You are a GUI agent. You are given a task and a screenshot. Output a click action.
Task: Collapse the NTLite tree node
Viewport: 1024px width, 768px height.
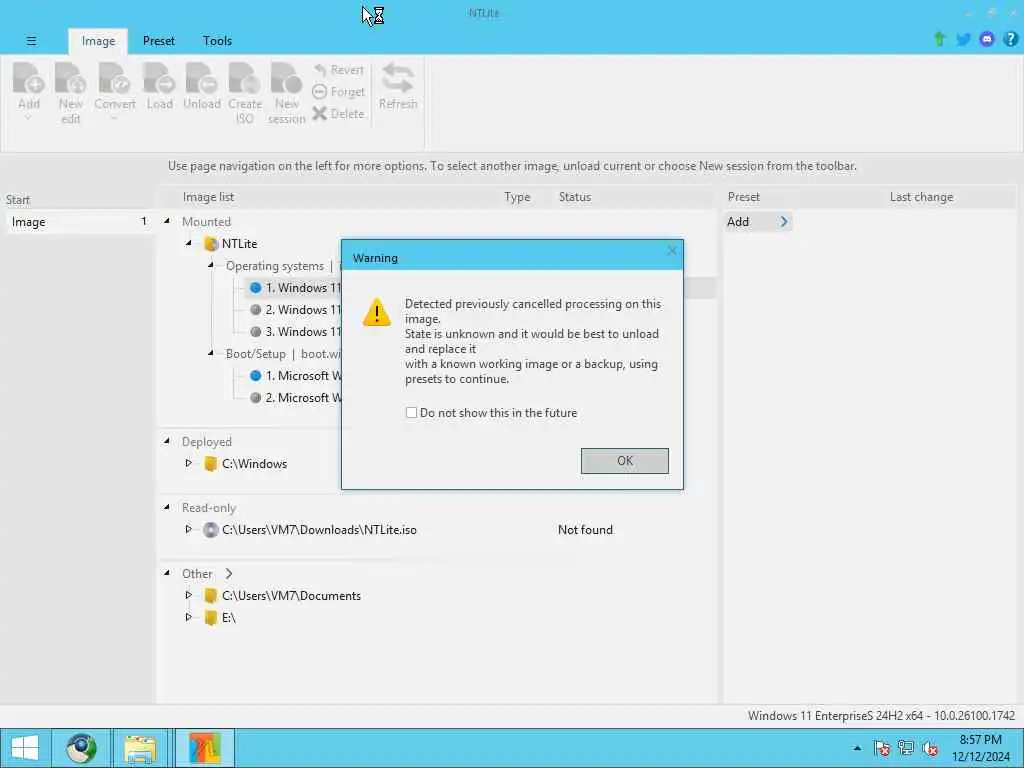(189, 243)
